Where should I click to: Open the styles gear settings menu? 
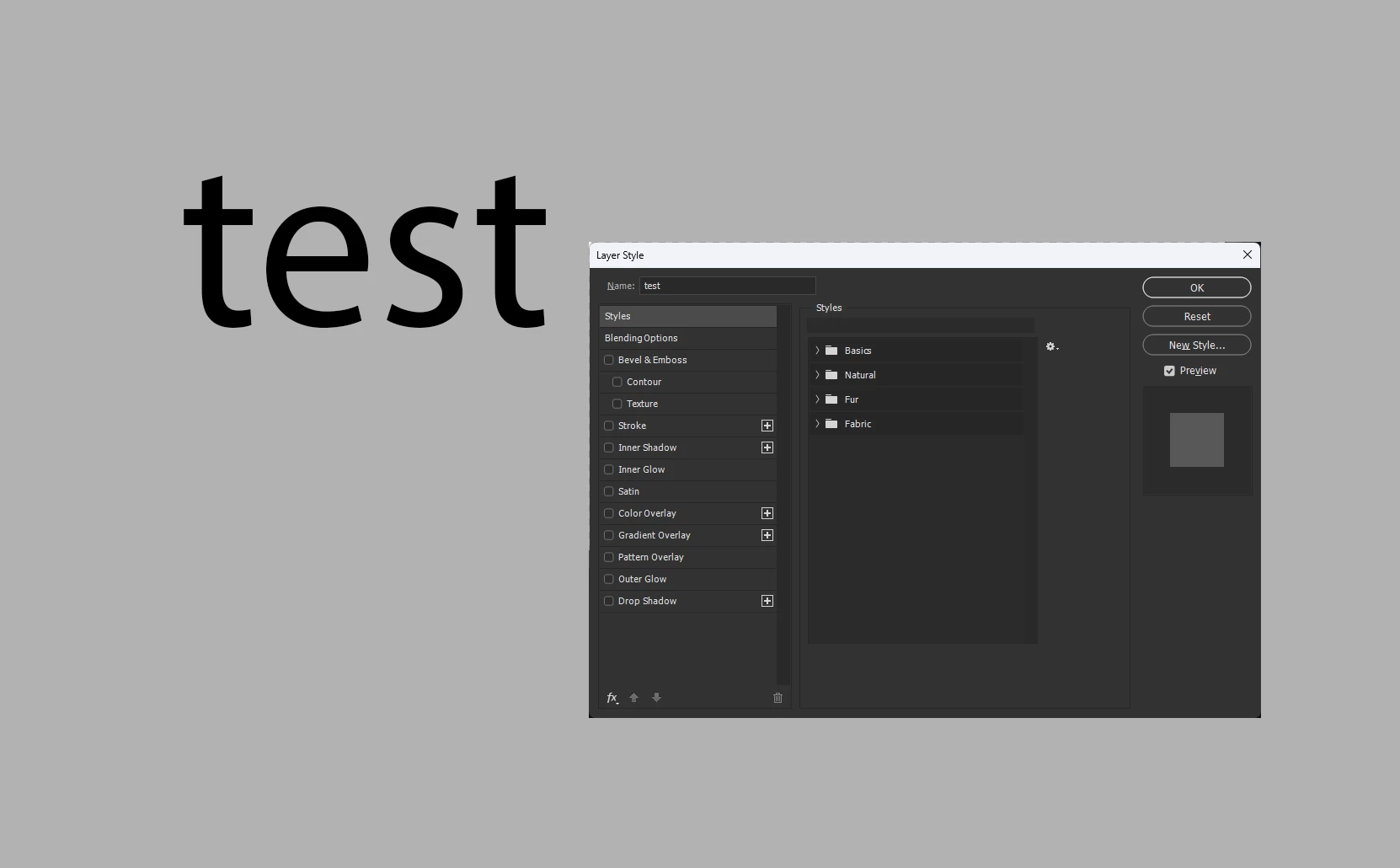pos(1052,346)
